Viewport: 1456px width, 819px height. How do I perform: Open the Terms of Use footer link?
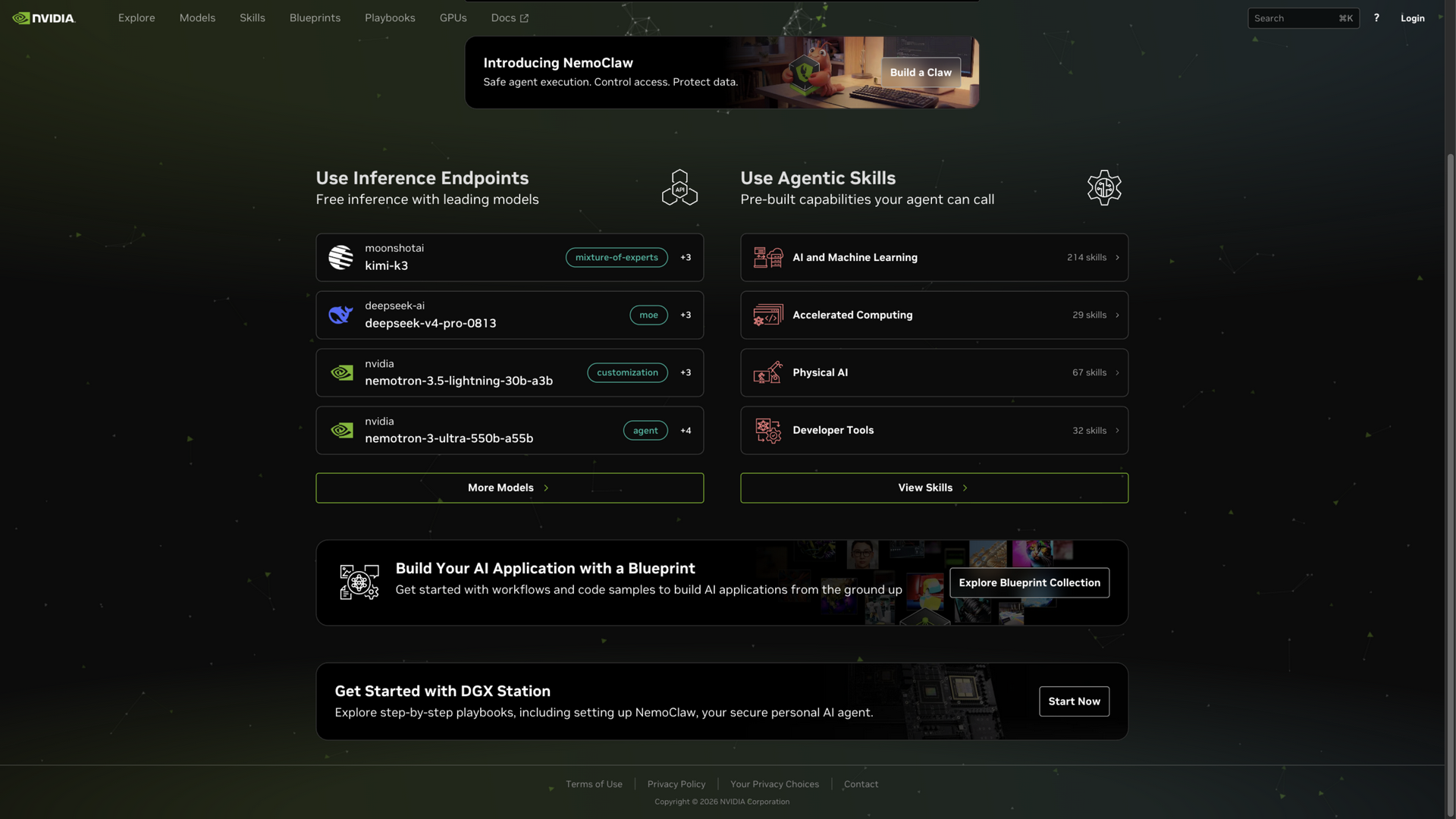594,784
